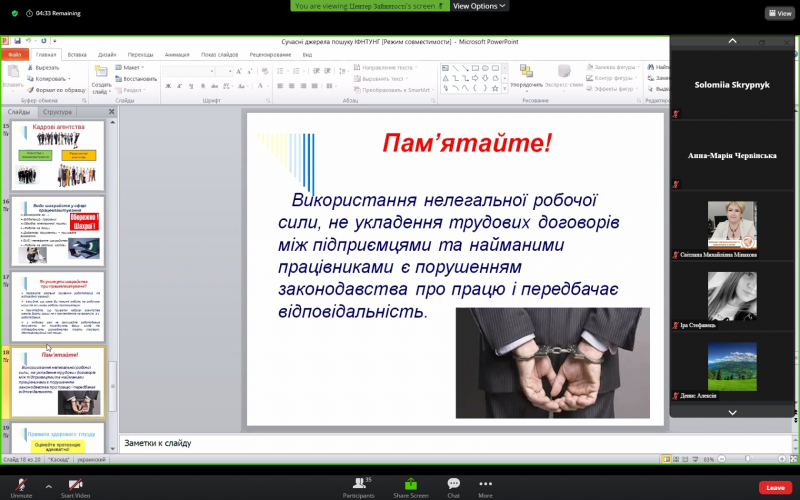Toggle underline Ч formatting
The height and width of the screenshot is (500, 800).
pyautogui.click(x=191, y=86)
